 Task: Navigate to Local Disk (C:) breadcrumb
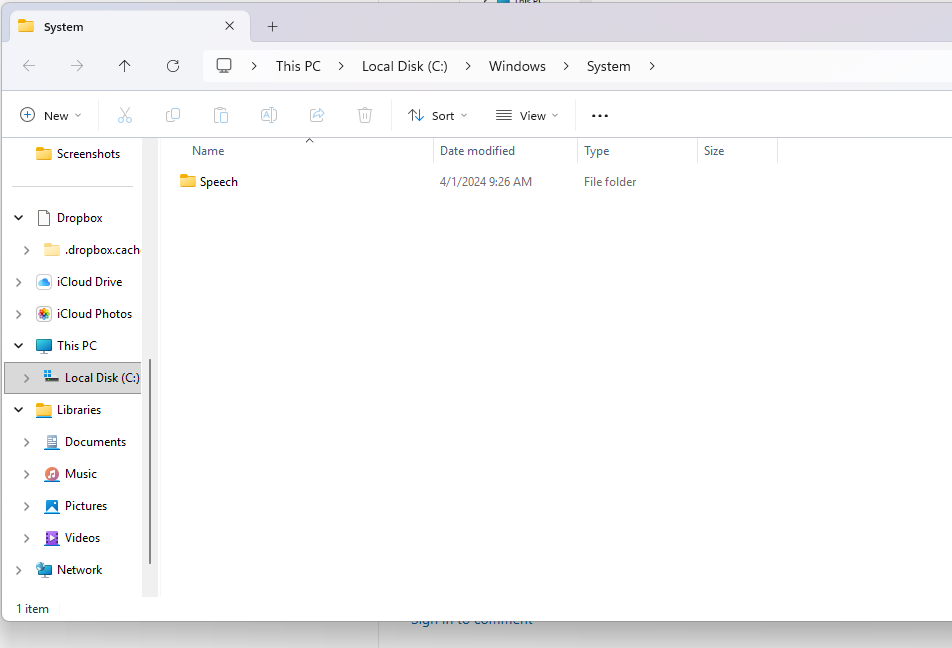404,66
